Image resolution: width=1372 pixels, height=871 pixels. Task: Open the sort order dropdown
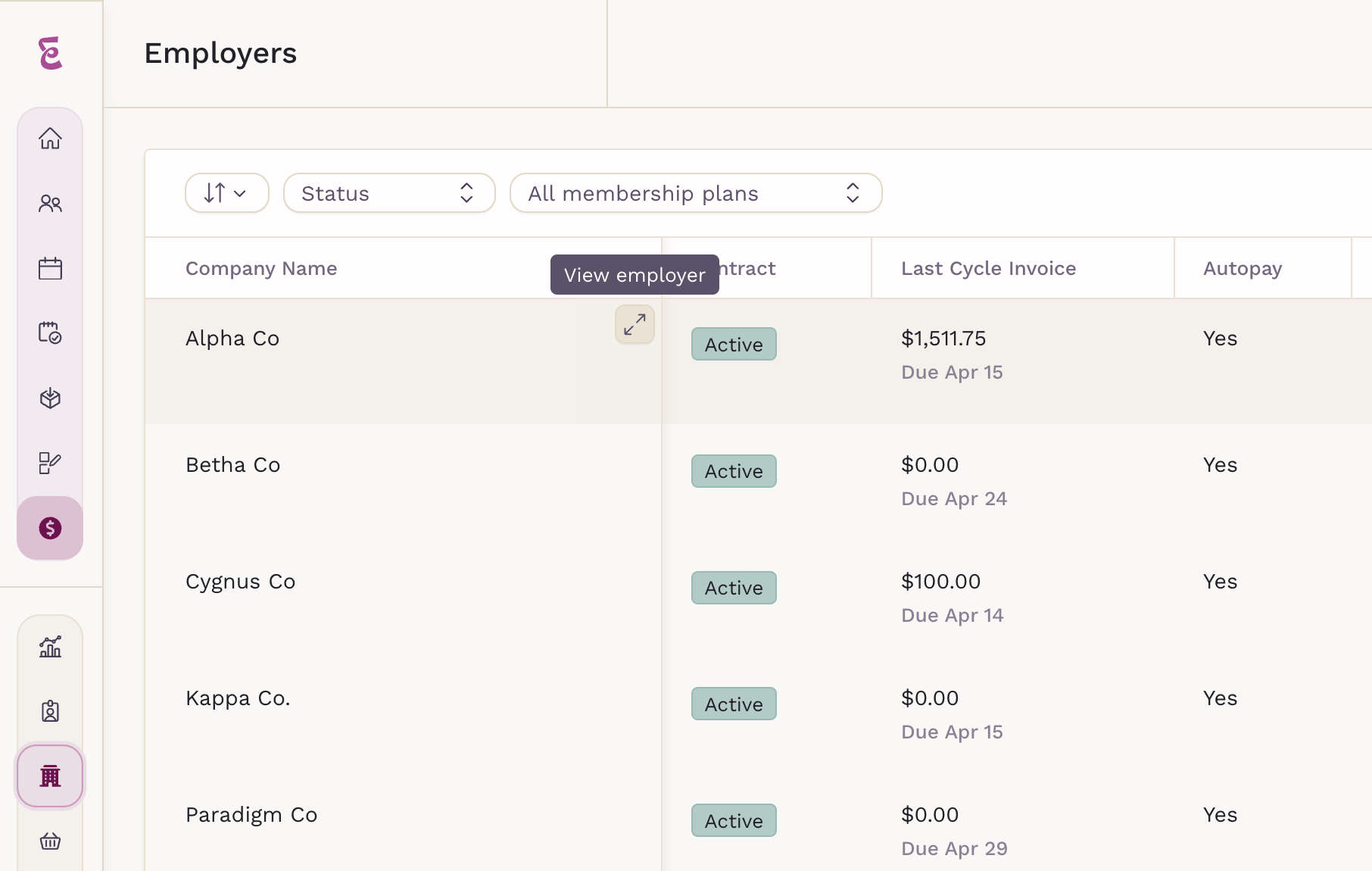pos(226,193)
